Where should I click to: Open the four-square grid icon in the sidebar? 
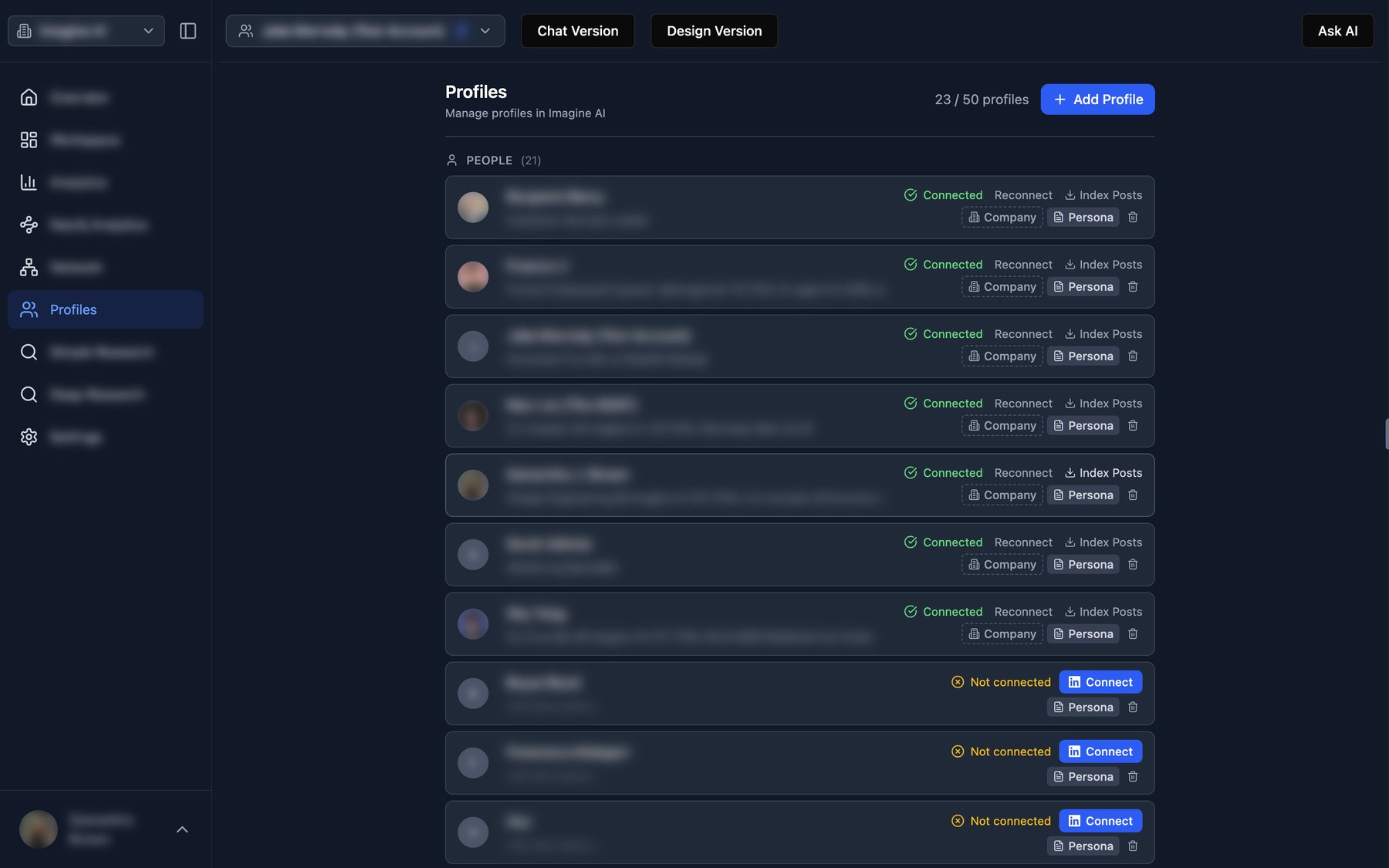click(29, 140)
